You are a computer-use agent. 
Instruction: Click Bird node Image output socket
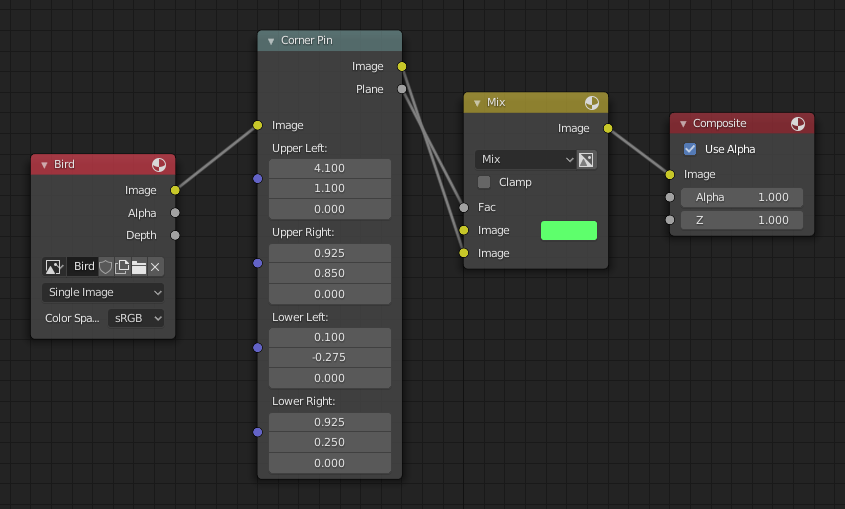pos(175,190)
